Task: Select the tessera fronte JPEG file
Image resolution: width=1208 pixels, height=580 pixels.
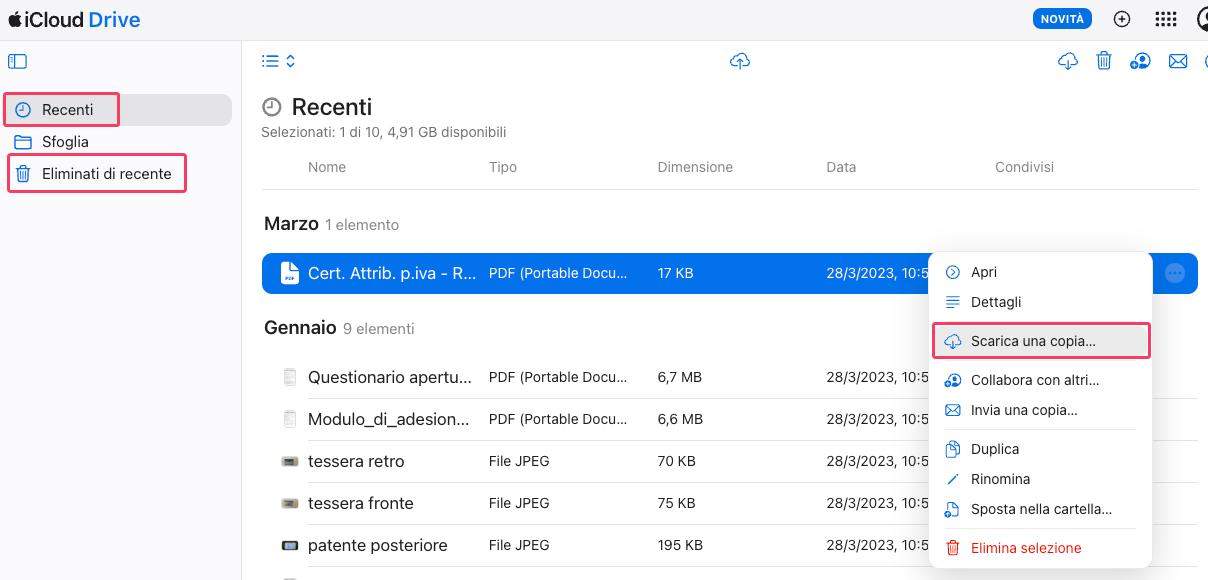Action: tap(358, 503)
